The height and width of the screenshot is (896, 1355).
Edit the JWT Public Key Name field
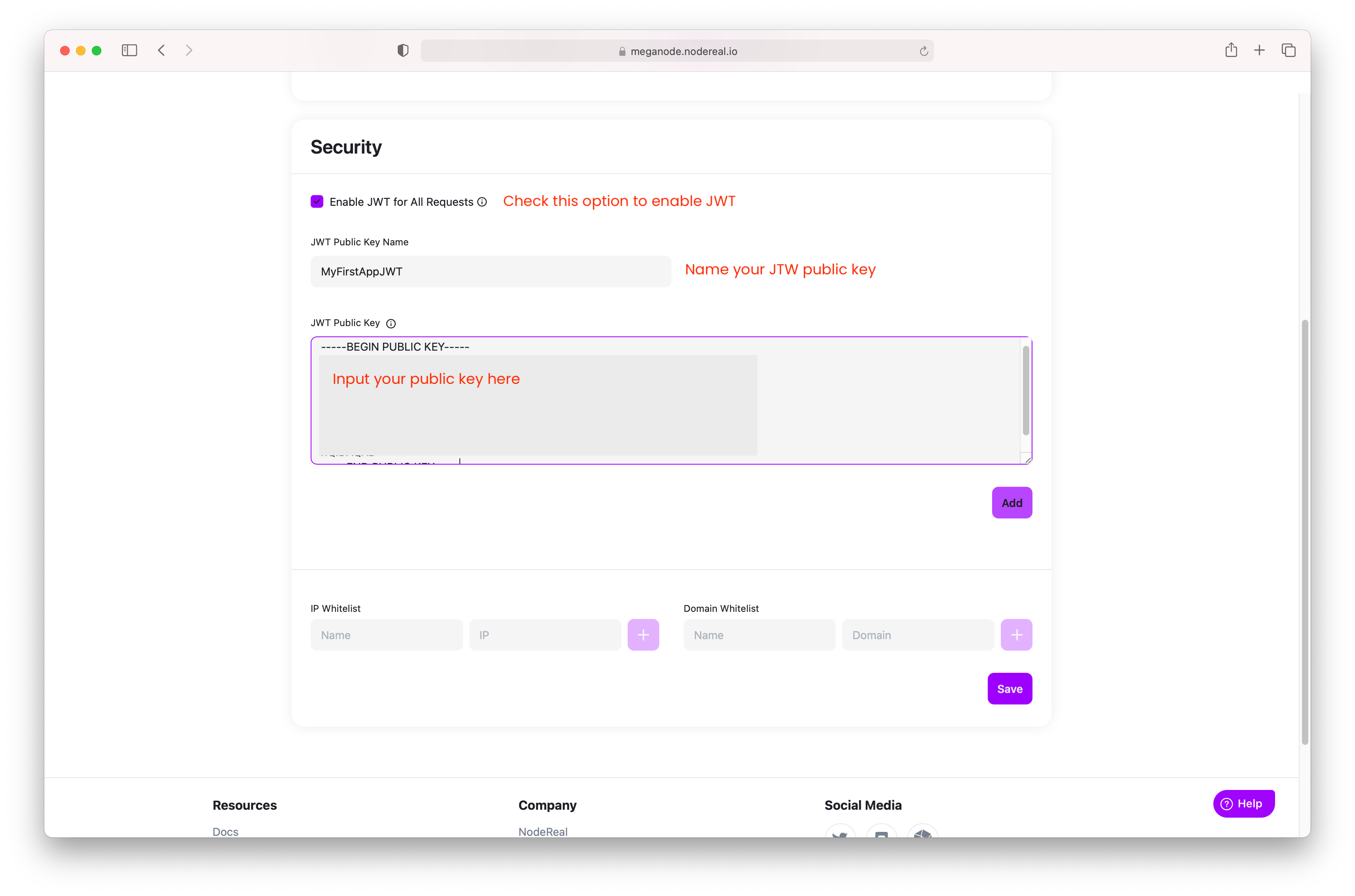click(x=491, y=271)
